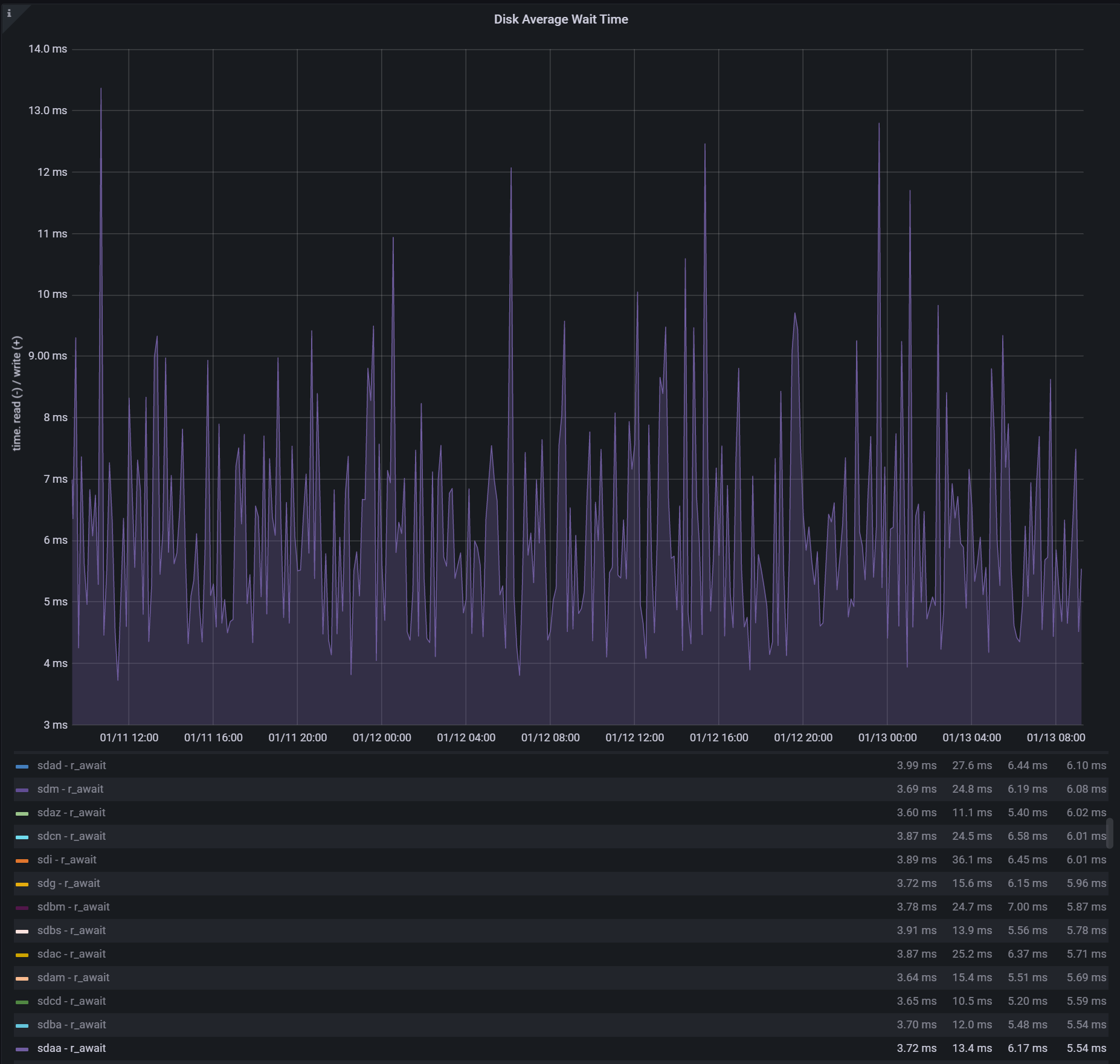
Task: Open color picker for sdaa purple swatch
Action: point(22,1049)
